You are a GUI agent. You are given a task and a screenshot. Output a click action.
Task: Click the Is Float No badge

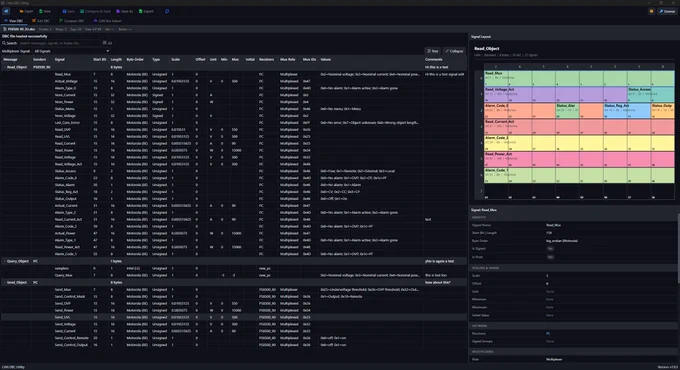(550, 257)
